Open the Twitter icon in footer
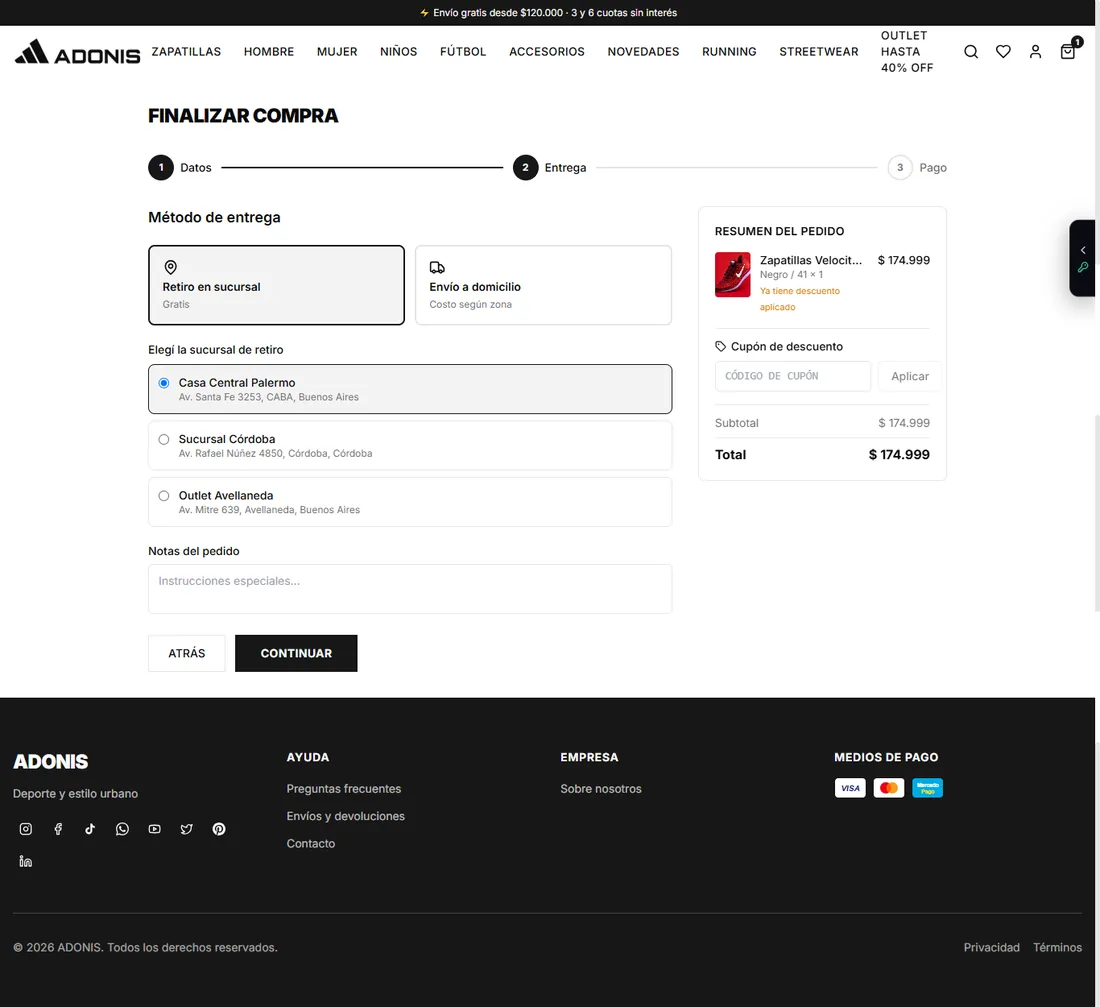 click(187, 829)
